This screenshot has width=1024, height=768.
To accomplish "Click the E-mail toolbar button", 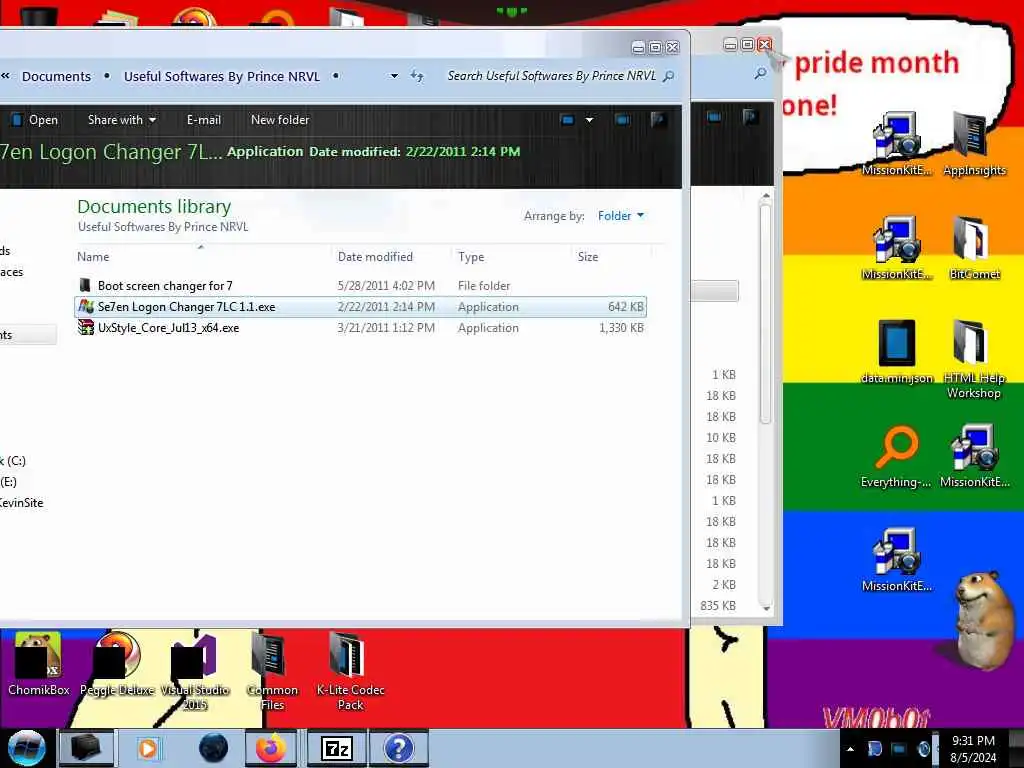I will click(204, 120).
